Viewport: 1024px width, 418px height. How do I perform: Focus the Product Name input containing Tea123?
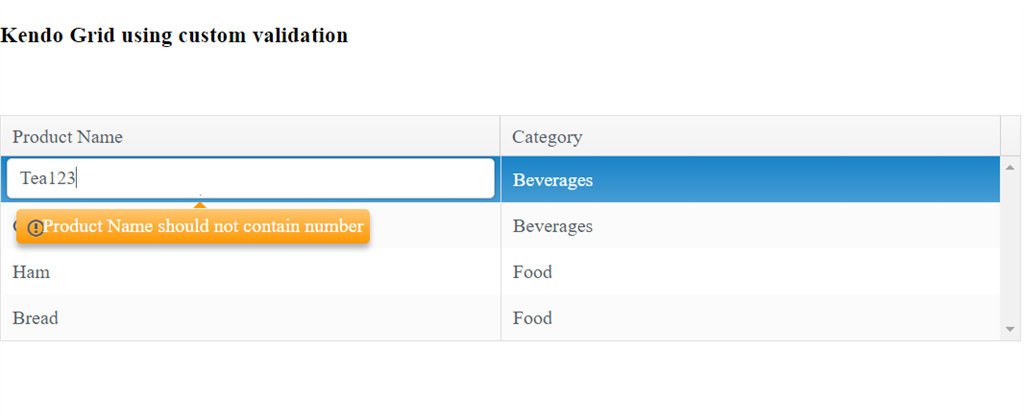pos(250,179)
